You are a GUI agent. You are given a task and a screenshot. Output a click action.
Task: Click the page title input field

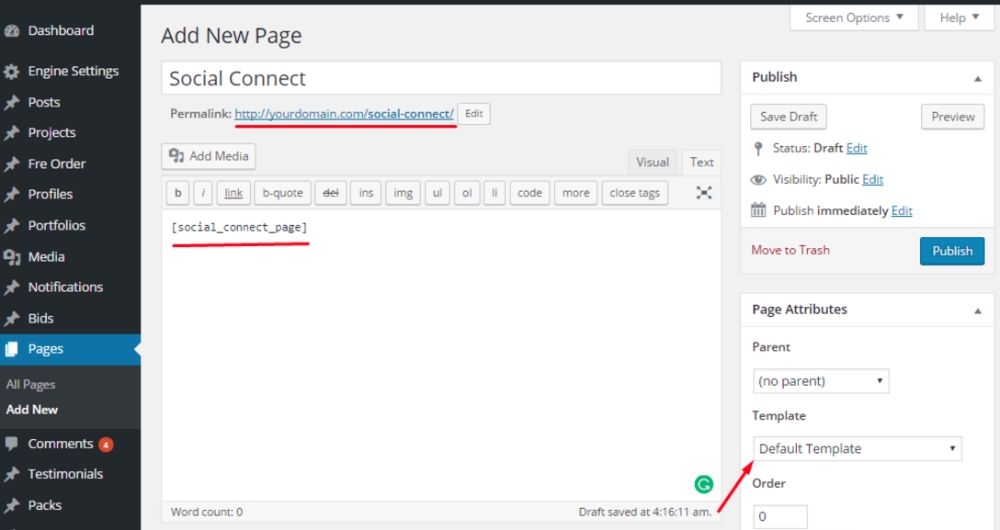[x=440, y=78]
